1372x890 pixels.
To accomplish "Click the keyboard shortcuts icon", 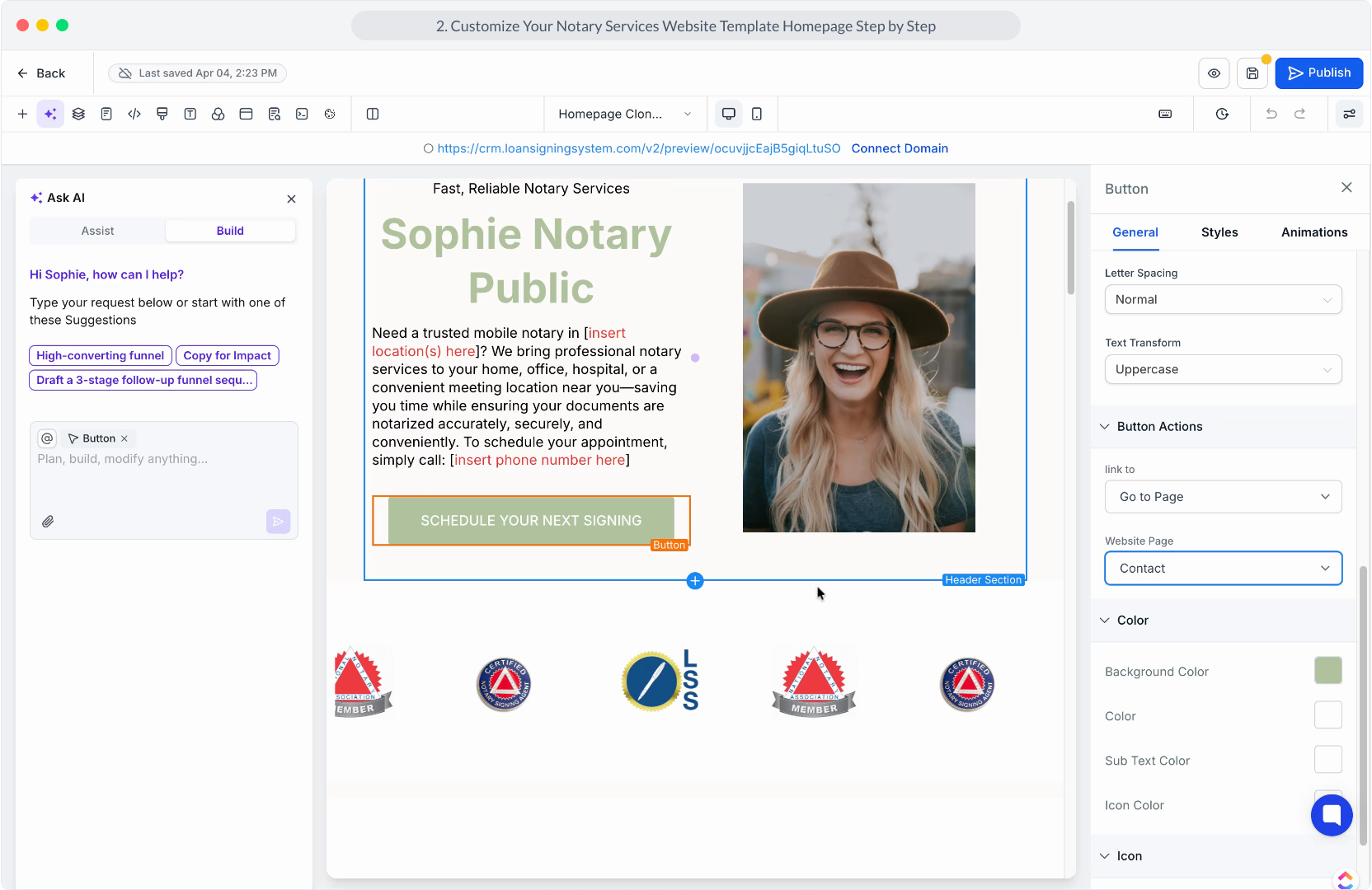I will 1165,114.
